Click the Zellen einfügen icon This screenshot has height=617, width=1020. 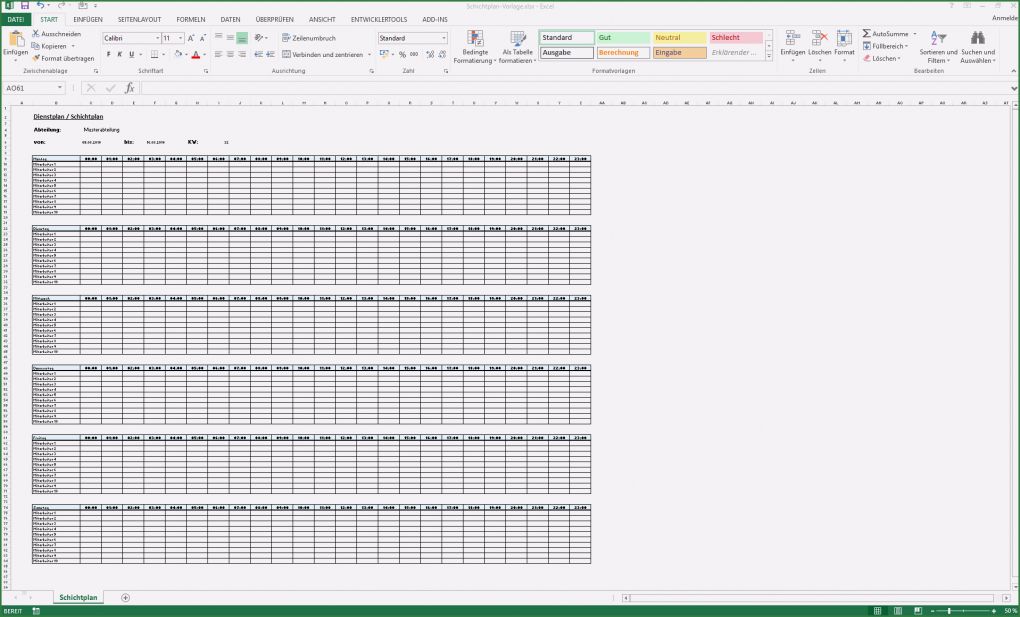tap(793, 38)
